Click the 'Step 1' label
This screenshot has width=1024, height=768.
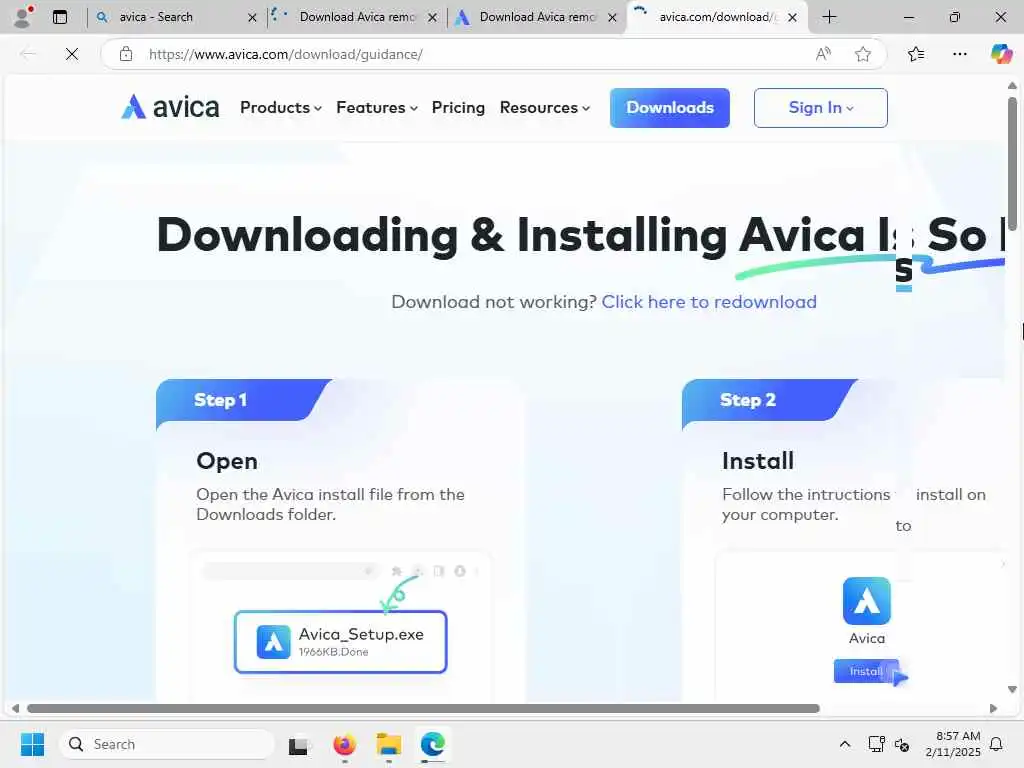[220, 400]
